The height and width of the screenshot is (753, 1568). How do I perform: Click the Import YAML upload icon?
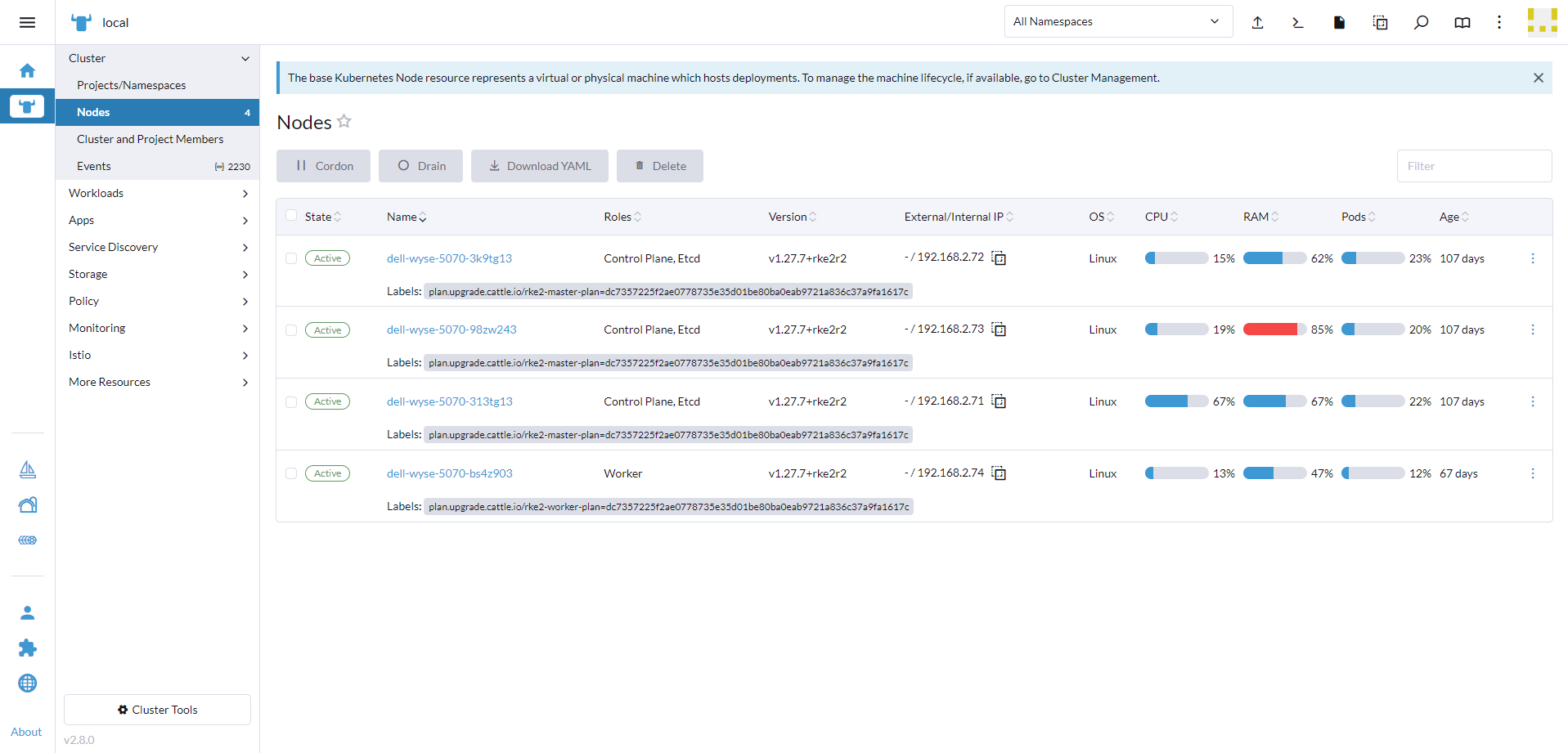click(1257, 22)
